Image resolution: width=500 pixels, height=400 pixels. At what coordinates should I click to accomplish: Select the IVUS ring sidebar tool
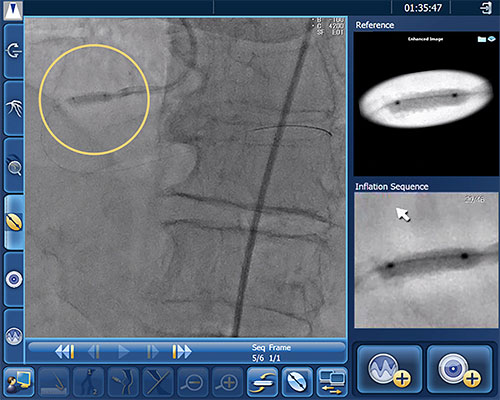pyautogui.click(x=14, y=279)
